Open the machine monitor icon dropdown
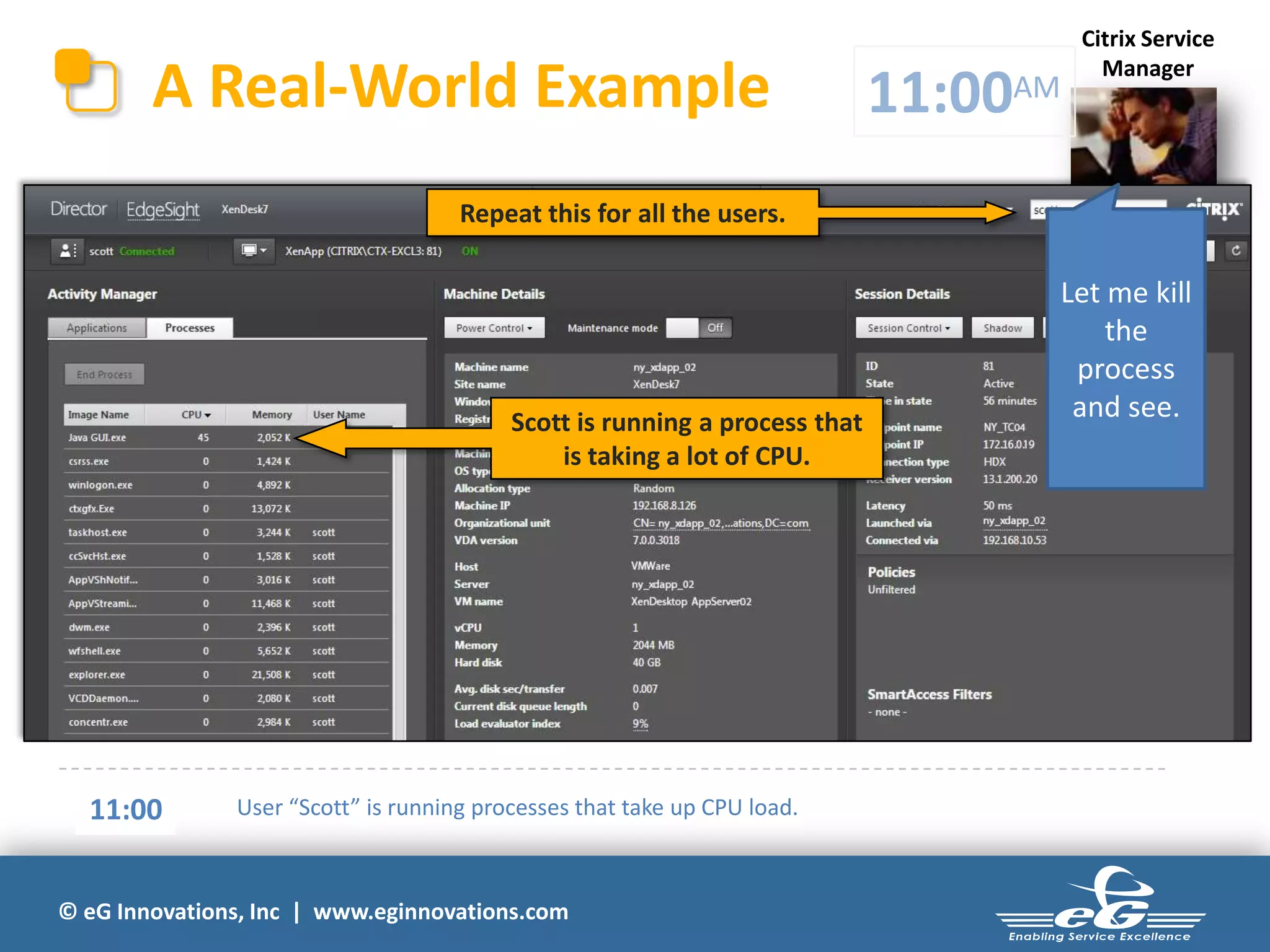 tap(254, 251)
